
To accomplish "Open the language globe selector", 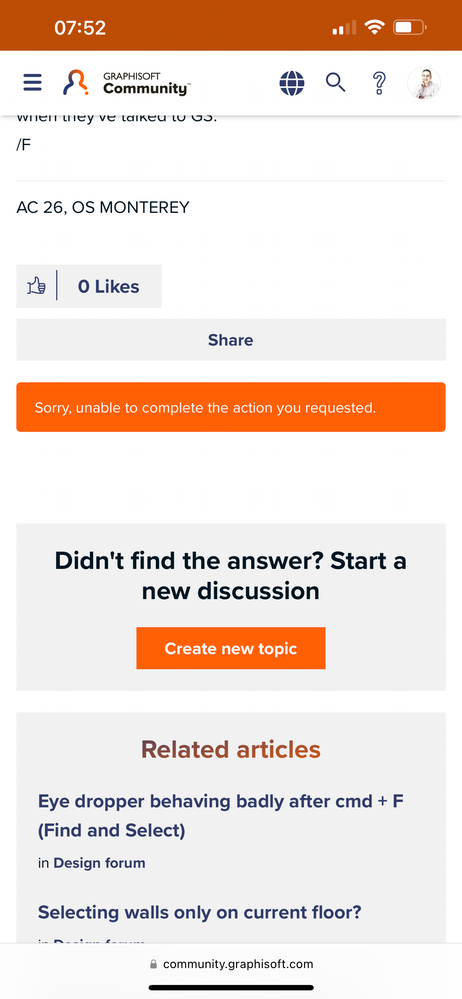I will tap(292, 83).
